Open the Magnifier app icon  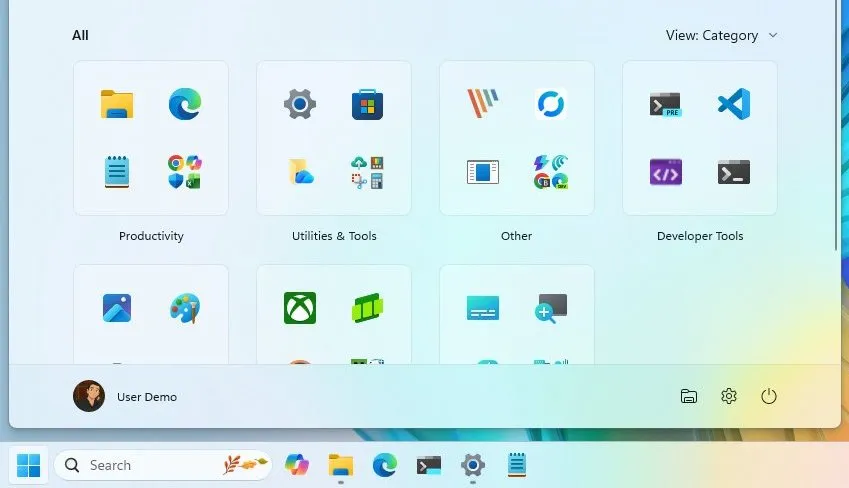(551, 308)
